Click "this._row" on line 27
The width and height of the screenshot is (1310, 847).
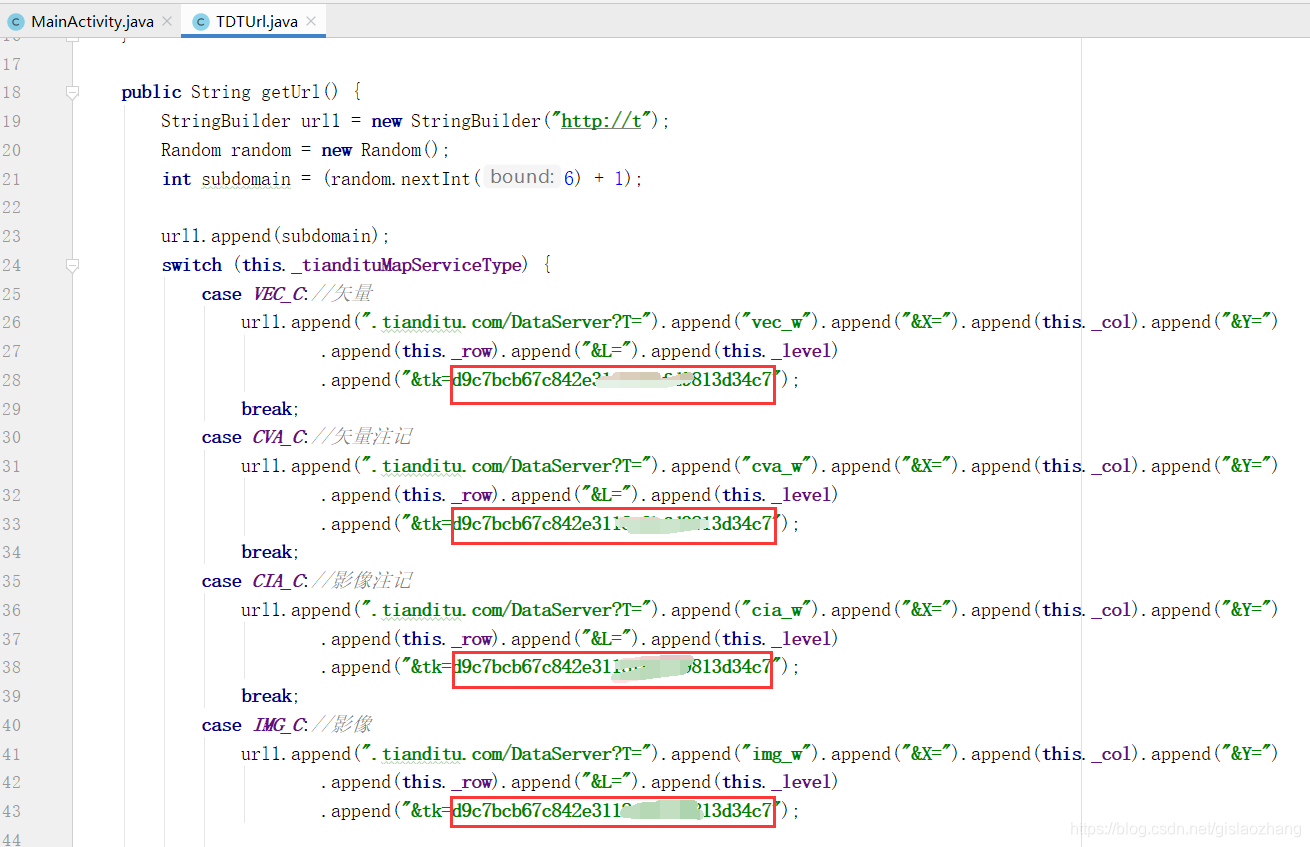click(446, 351)
